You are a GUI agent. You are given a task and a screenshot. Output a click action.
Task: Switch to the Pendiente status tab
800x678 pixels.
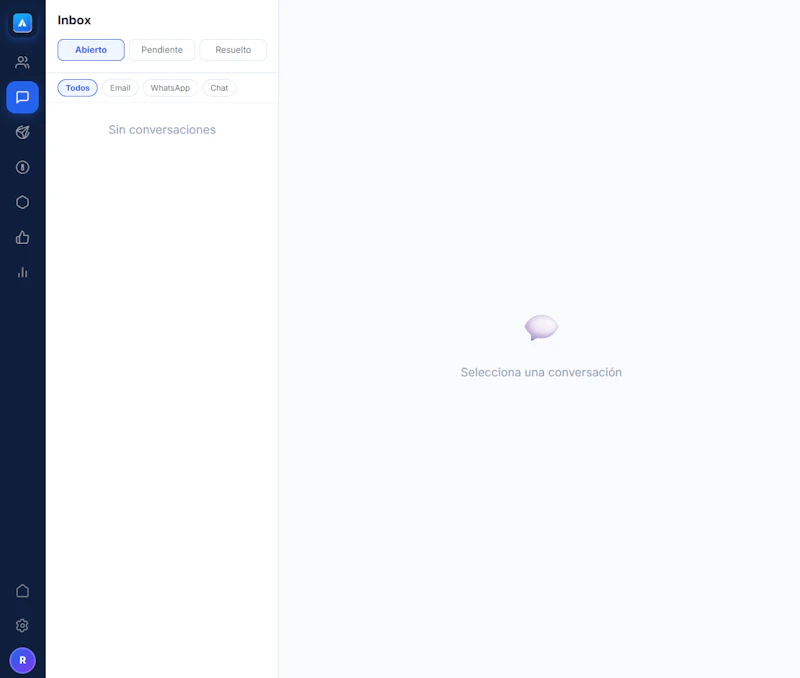162,50
